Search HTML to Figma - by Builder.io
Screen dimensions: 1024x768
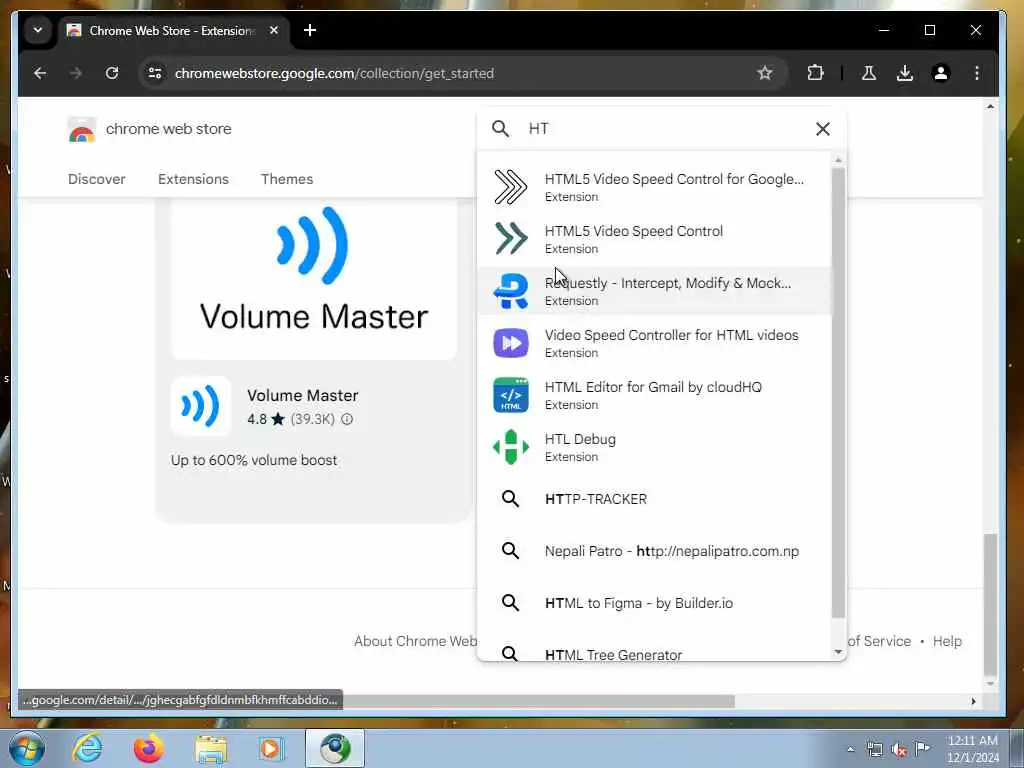(654, 603)
